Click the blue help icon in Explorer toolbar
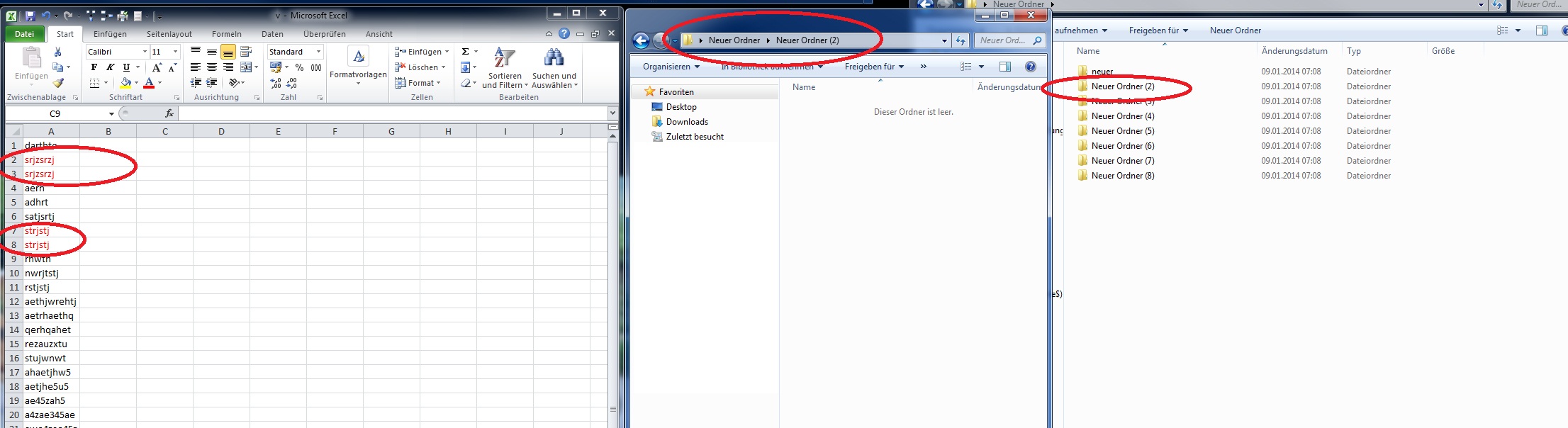Image resolution: width=1568 pixels, height=428 pixels. [x=1031, y=67]
